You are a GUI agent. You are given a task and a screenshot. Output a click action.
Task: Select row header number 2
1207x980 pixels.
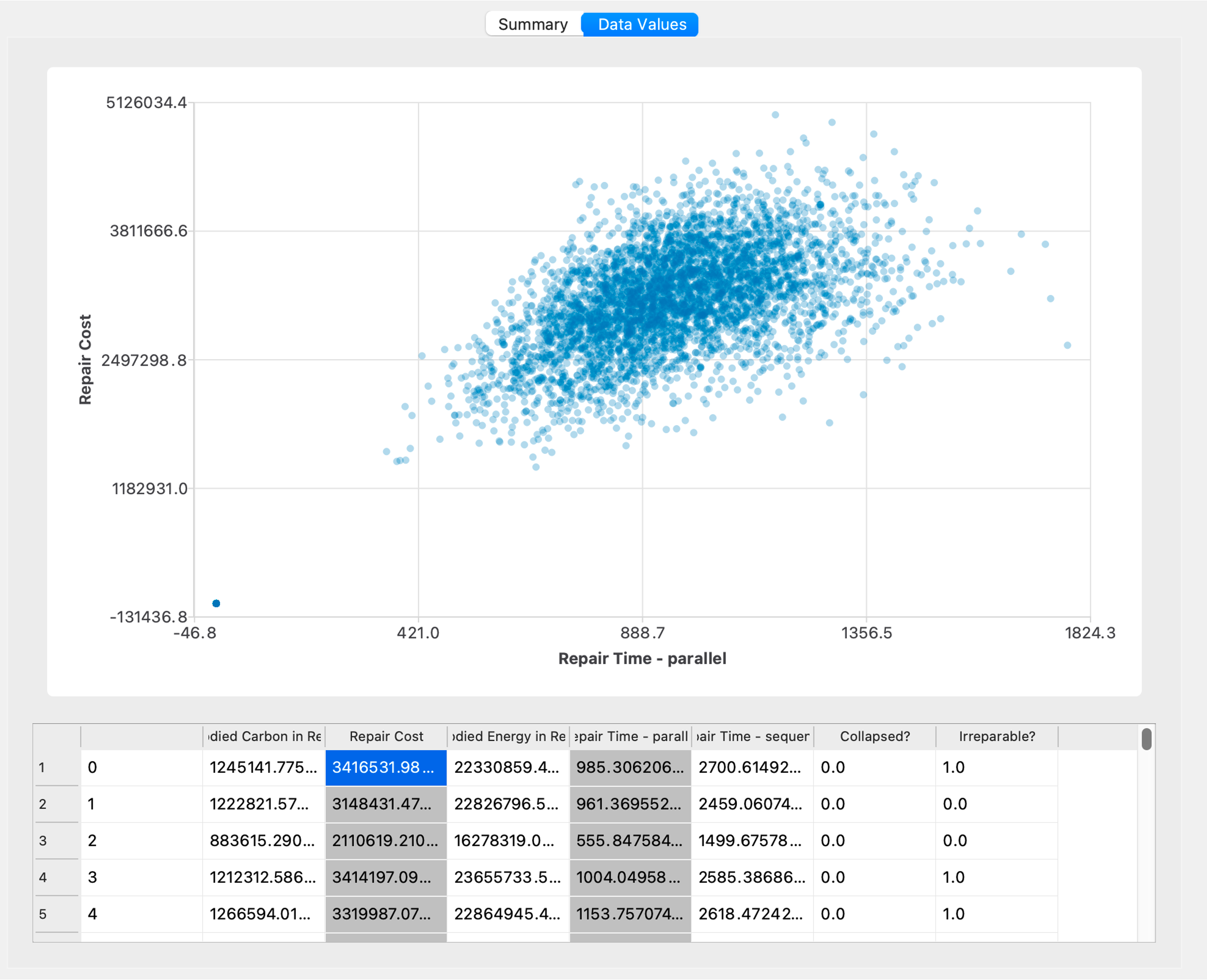click(56, 804)
